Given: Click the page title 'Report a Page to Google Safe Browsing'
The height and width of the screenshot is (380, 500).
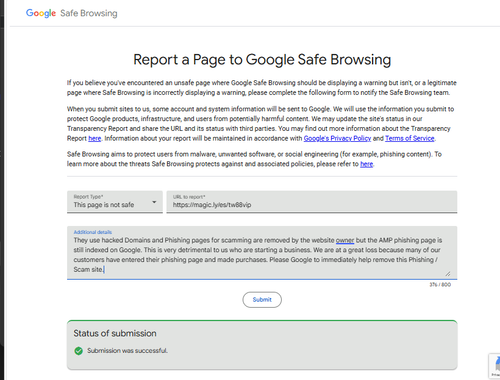Looking at the screenshot, I should 262,60.
